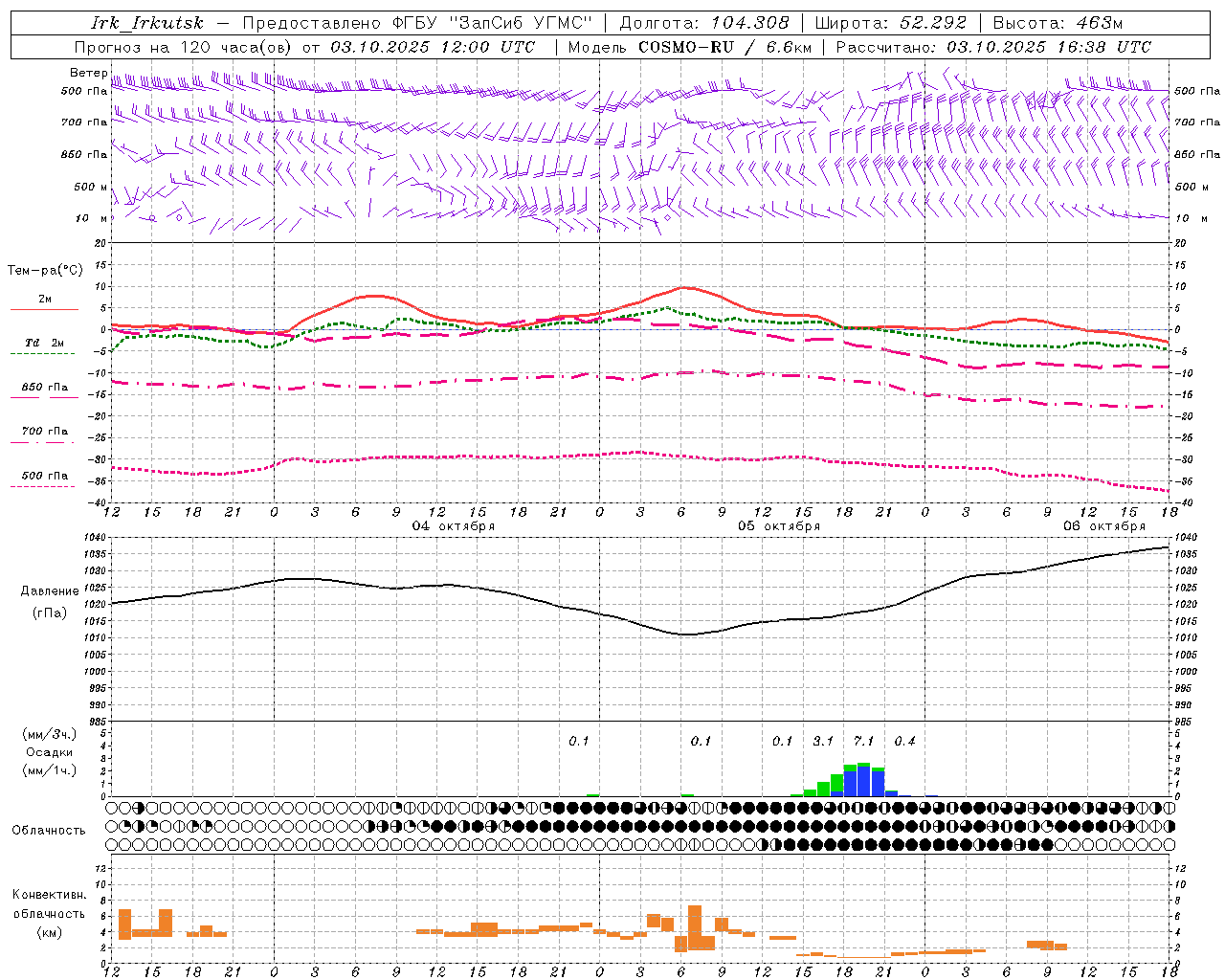Click the '06 октября' date label
This screenshot has width=1225, height=980.
pos(1104,525)
